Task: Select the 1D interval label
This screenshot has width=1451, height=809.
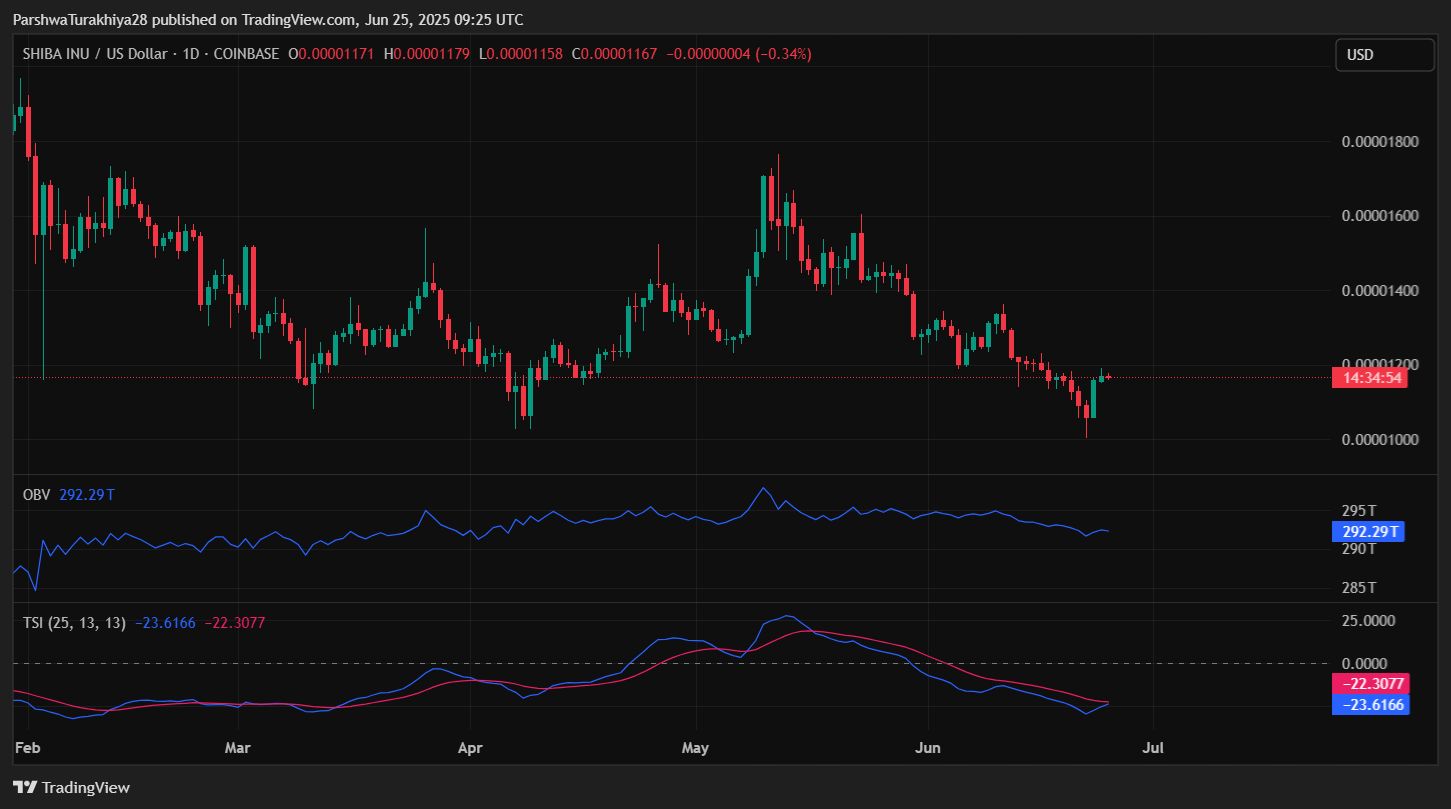Action: [x=189, y=54]
